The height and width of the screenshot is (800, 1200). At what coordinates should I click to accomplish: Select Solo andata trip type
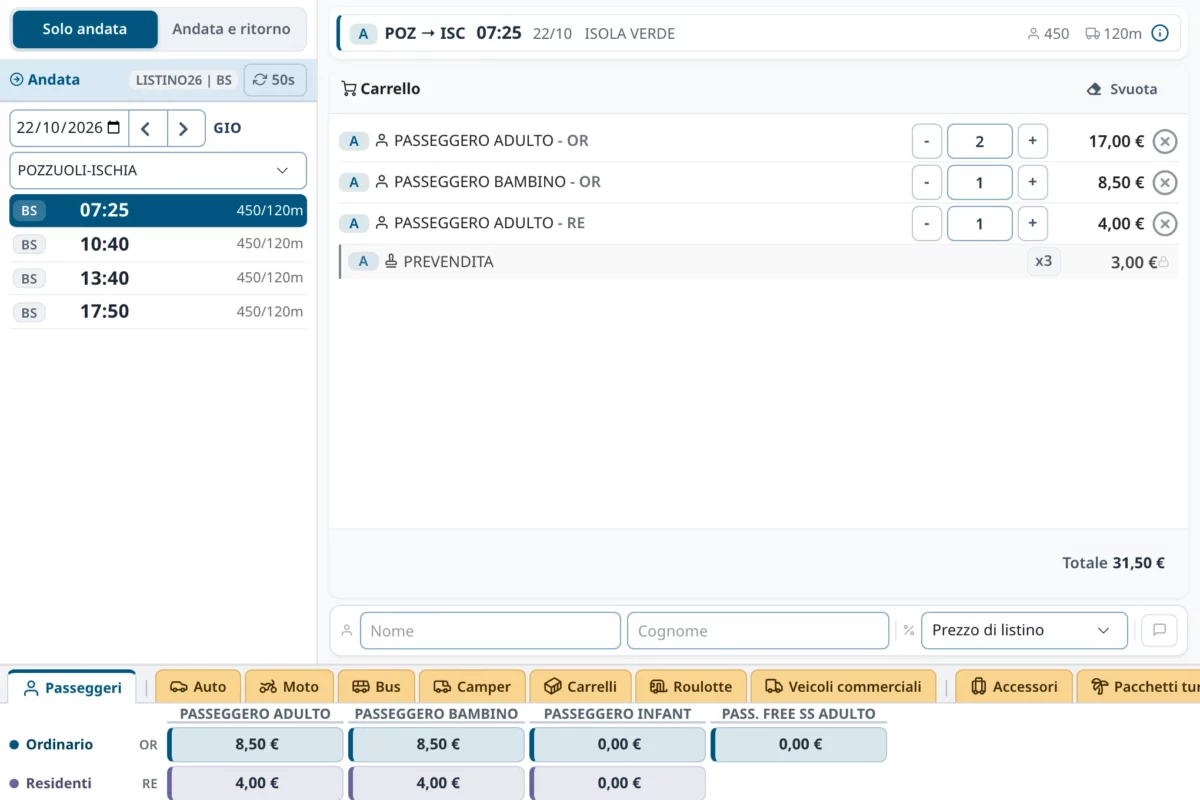(x=85, y=30)
